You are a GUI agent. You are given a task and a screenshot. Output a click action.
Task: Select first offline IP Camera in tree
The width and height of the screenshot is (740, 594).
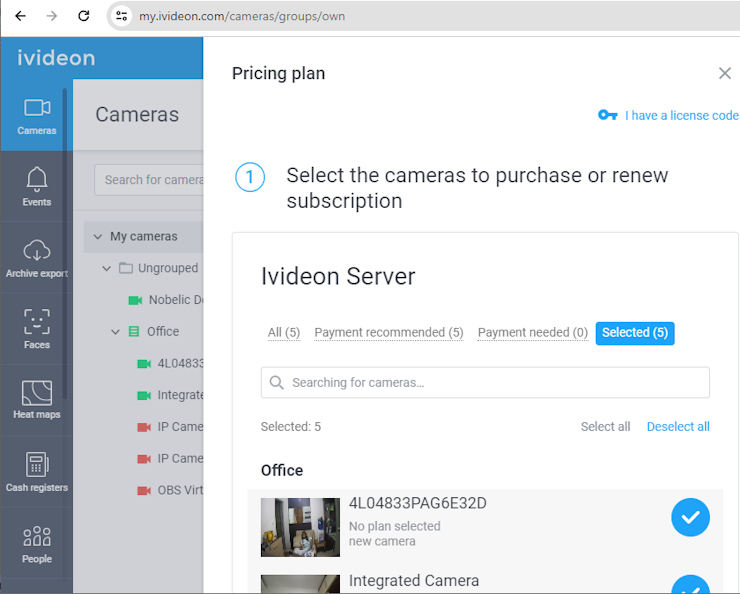[x=180, y=427]
